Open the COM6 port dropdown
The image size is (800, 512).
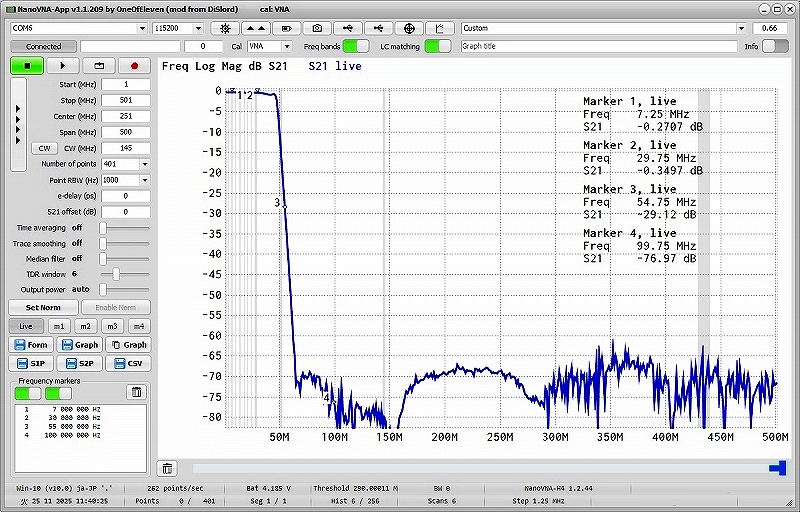[x=78, y=29]
